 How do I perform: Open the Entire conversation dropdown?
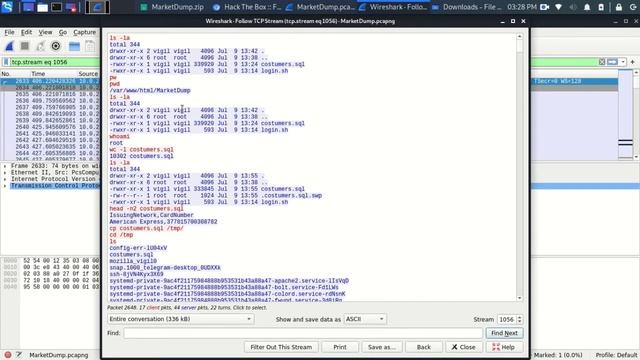click(180, 319)
